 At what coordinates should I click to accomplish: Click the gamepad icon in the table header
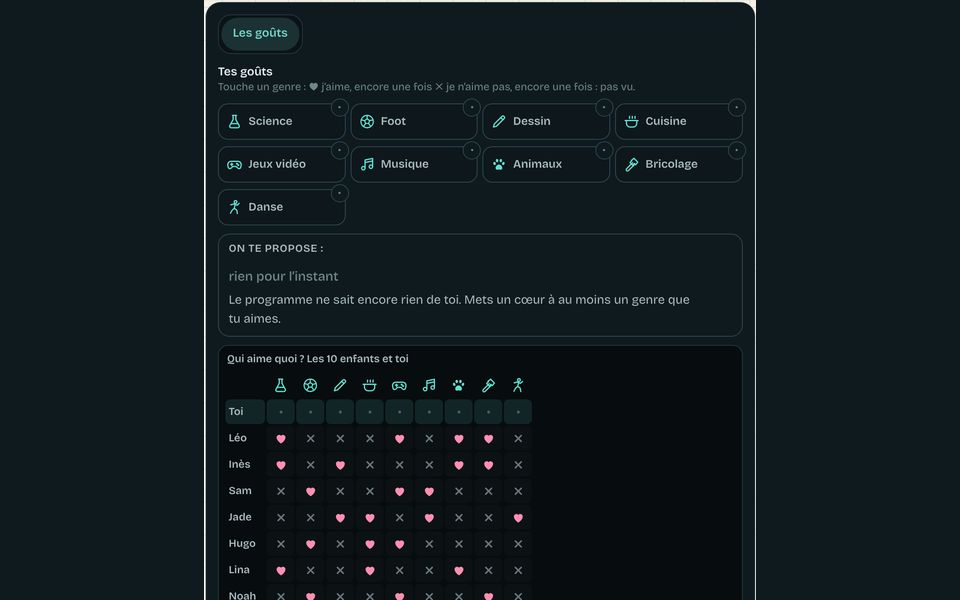tap(399, 385)
